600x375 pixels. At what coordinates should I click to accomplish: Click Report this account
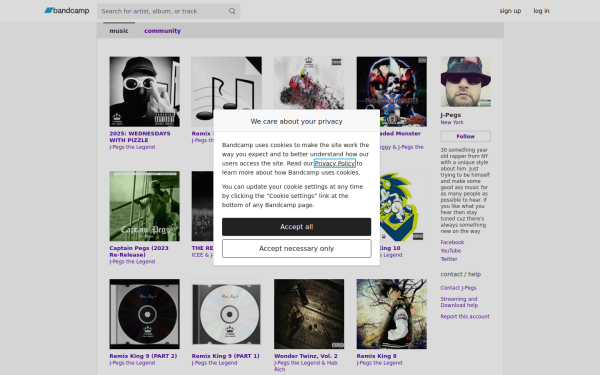tap(465, 316)
